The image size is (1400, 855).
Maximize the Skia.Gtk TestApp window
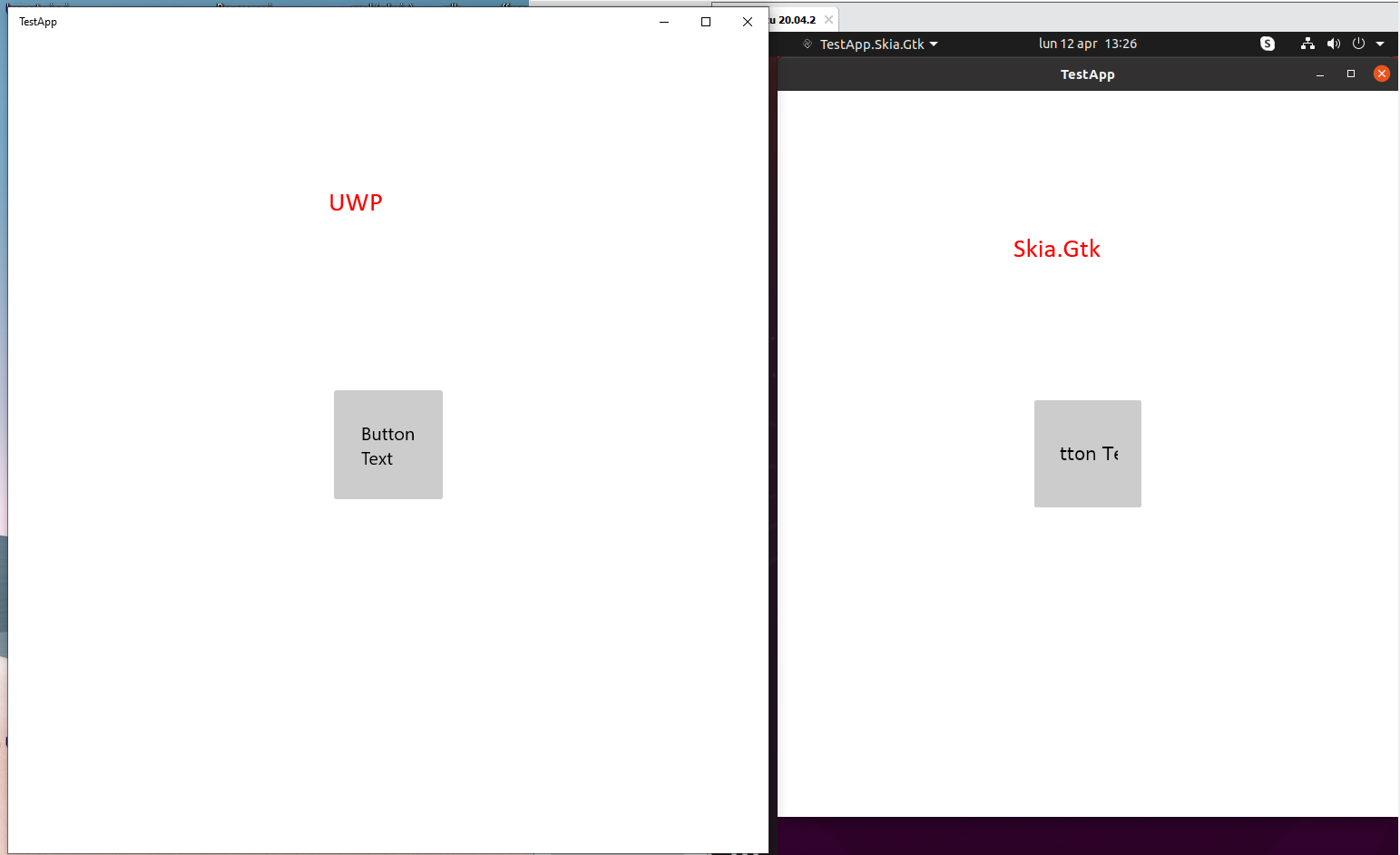[x=1351, y=74]
